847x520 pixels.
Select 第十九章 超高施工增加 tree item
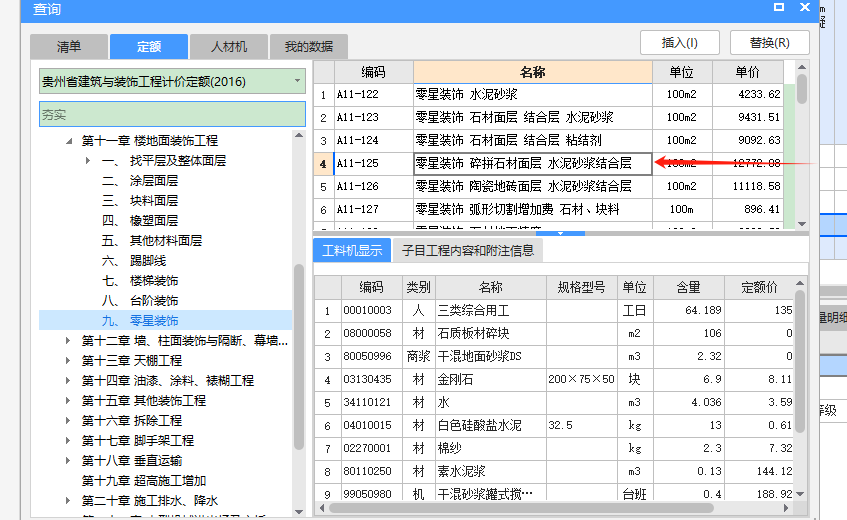pos(144,481)
